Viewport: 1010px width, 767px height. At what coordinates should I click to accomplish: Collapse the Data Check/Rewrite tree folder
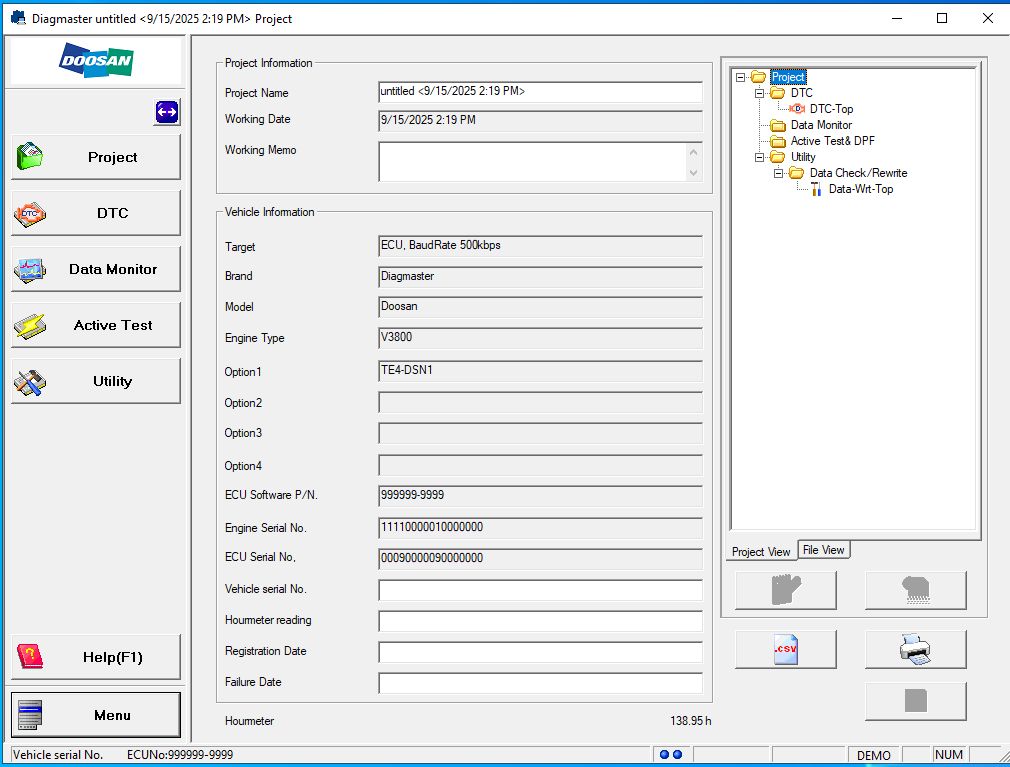click(778, 173)
